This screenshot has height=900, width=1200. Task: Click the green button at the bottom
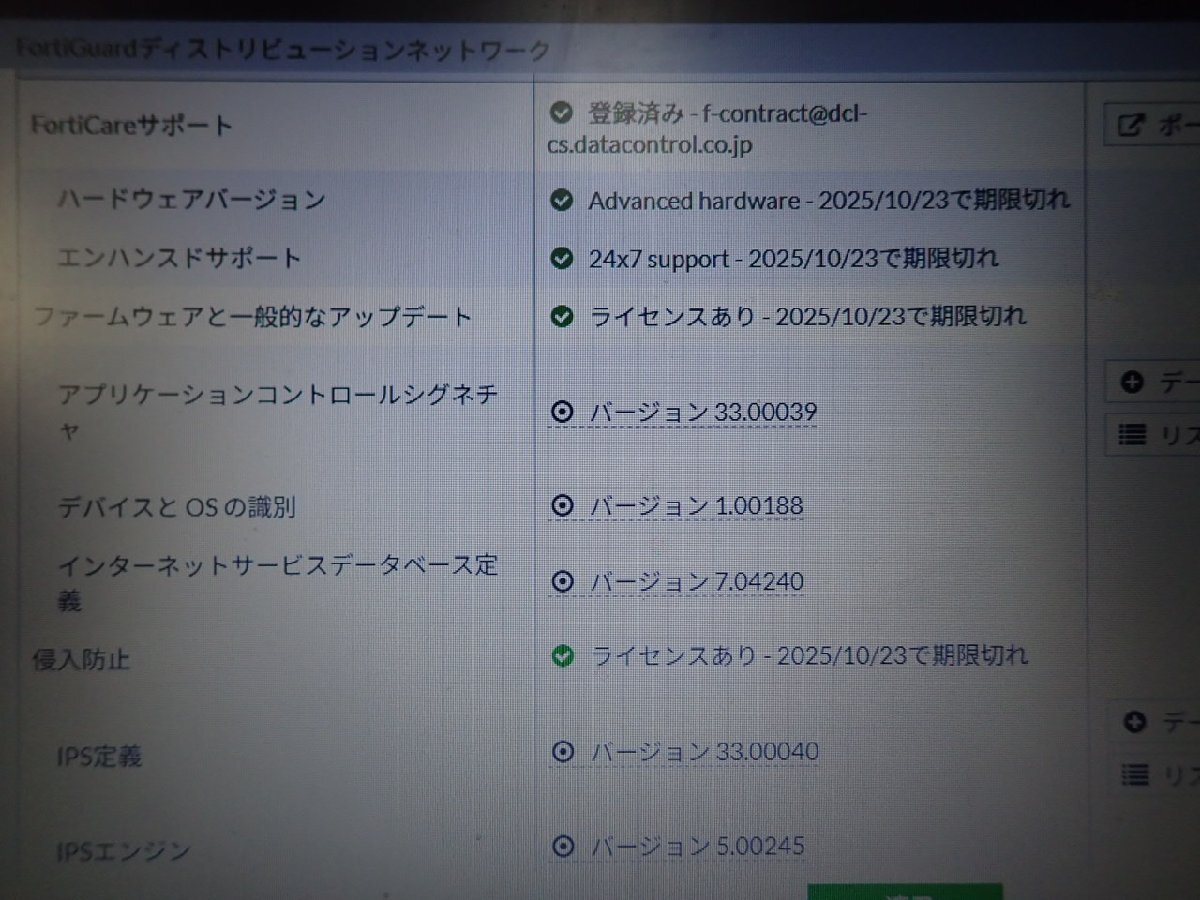(x=904, y=891)
